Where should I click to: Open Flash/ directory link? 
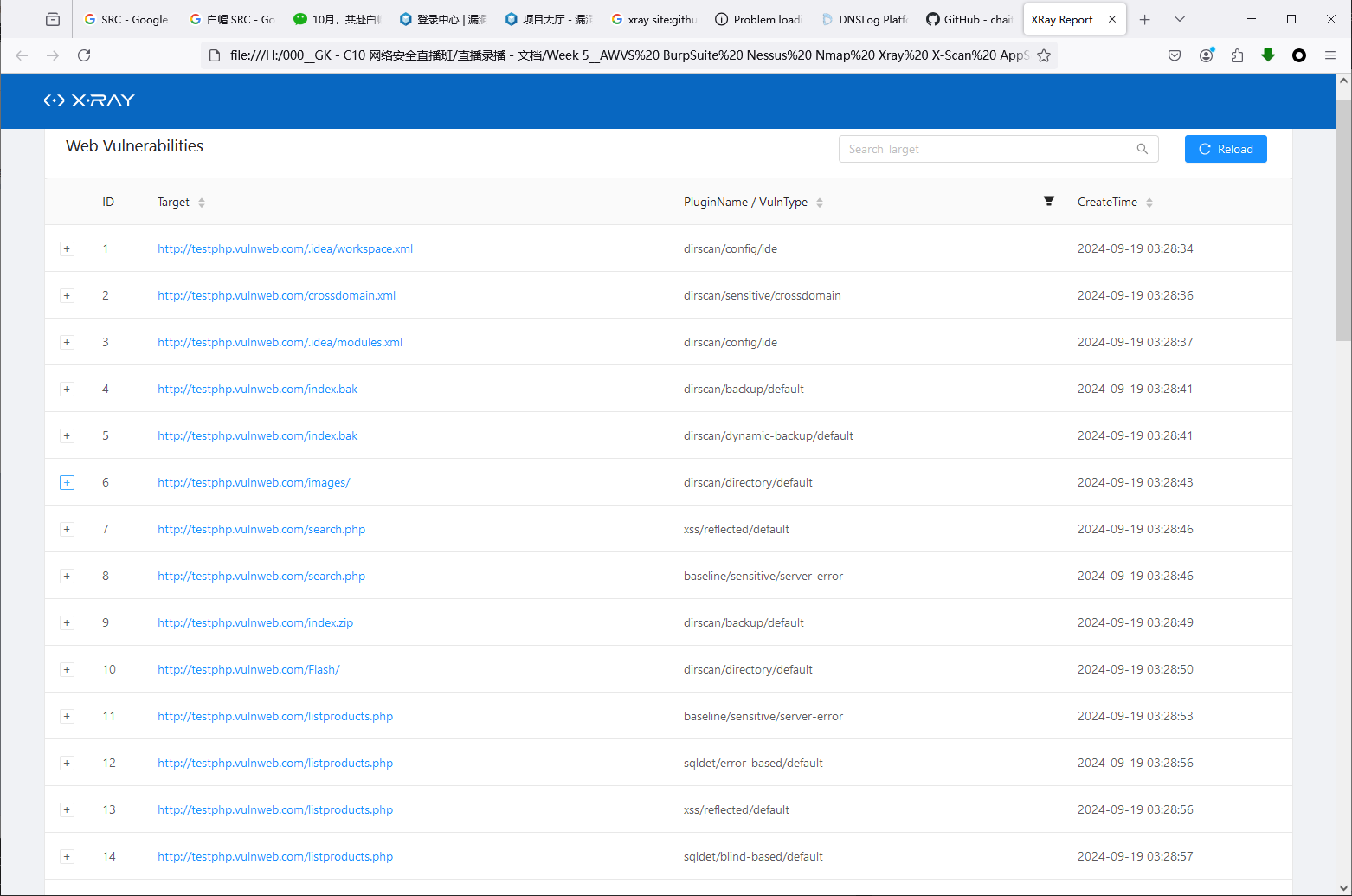coord(248,669)
